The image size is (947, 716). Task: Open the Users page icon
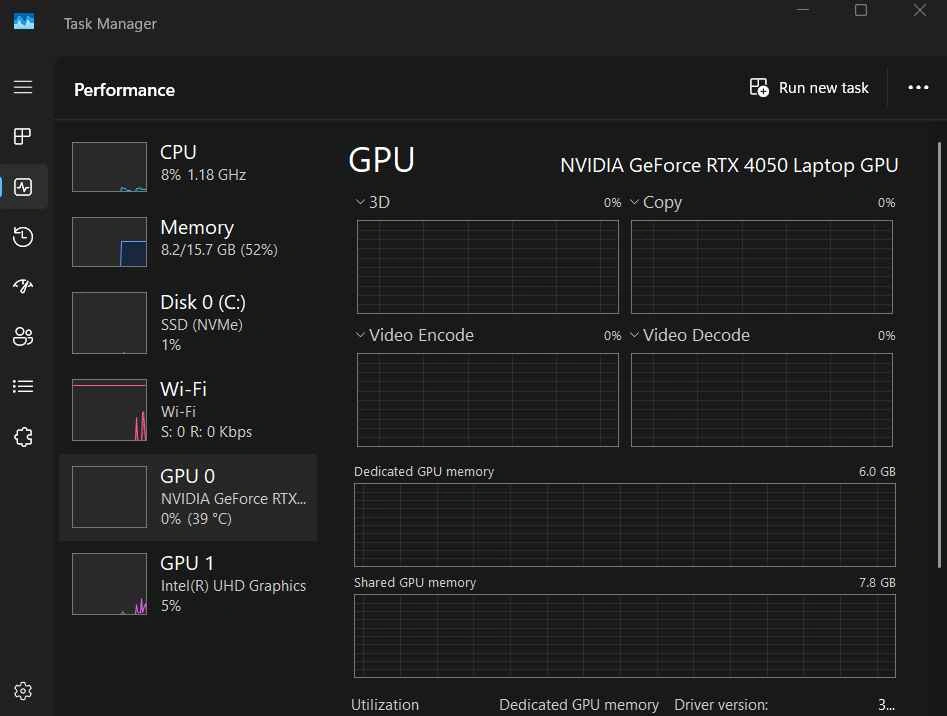tap(23, 336)
